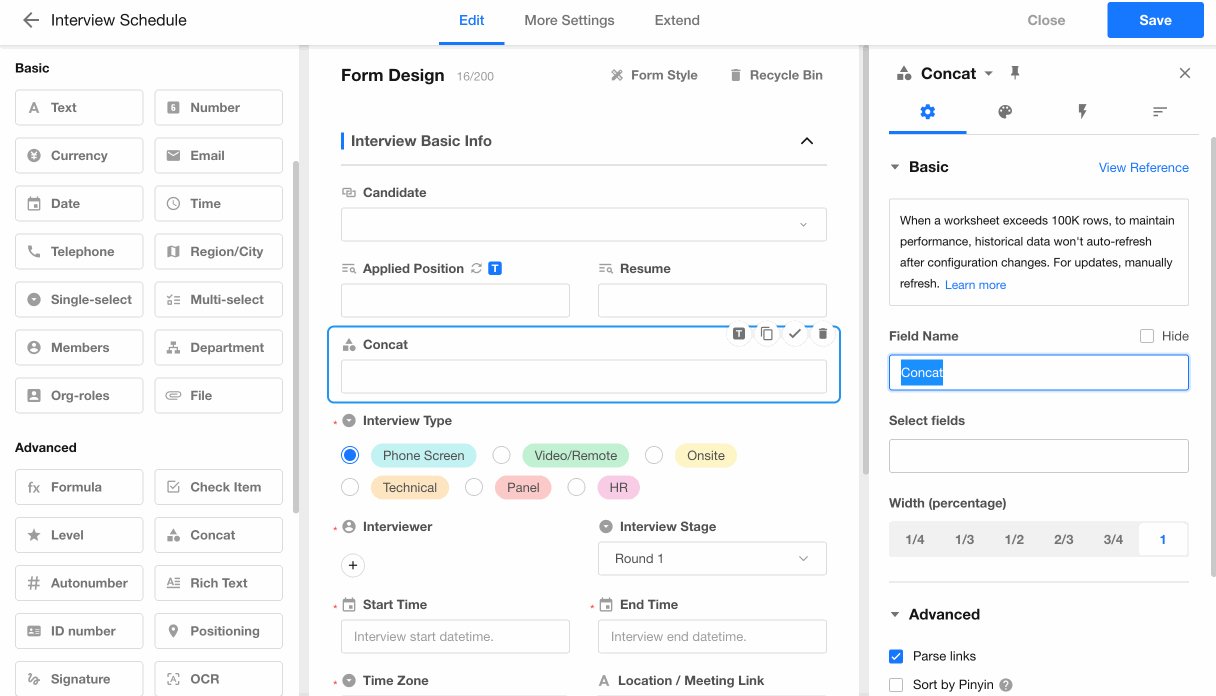Click the Close button in header

1046,20
